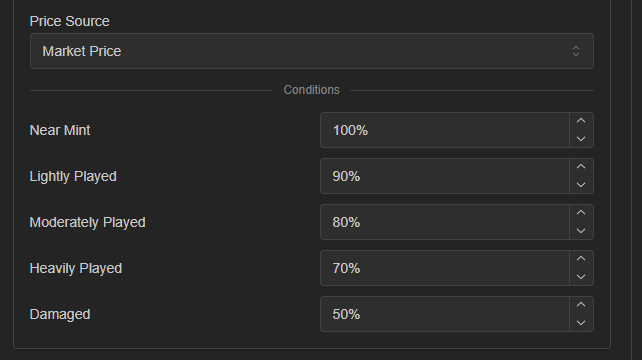This screenshot has width=642, height=360.
Task: Increase the Damaged percentage
Action: [581, 304]
